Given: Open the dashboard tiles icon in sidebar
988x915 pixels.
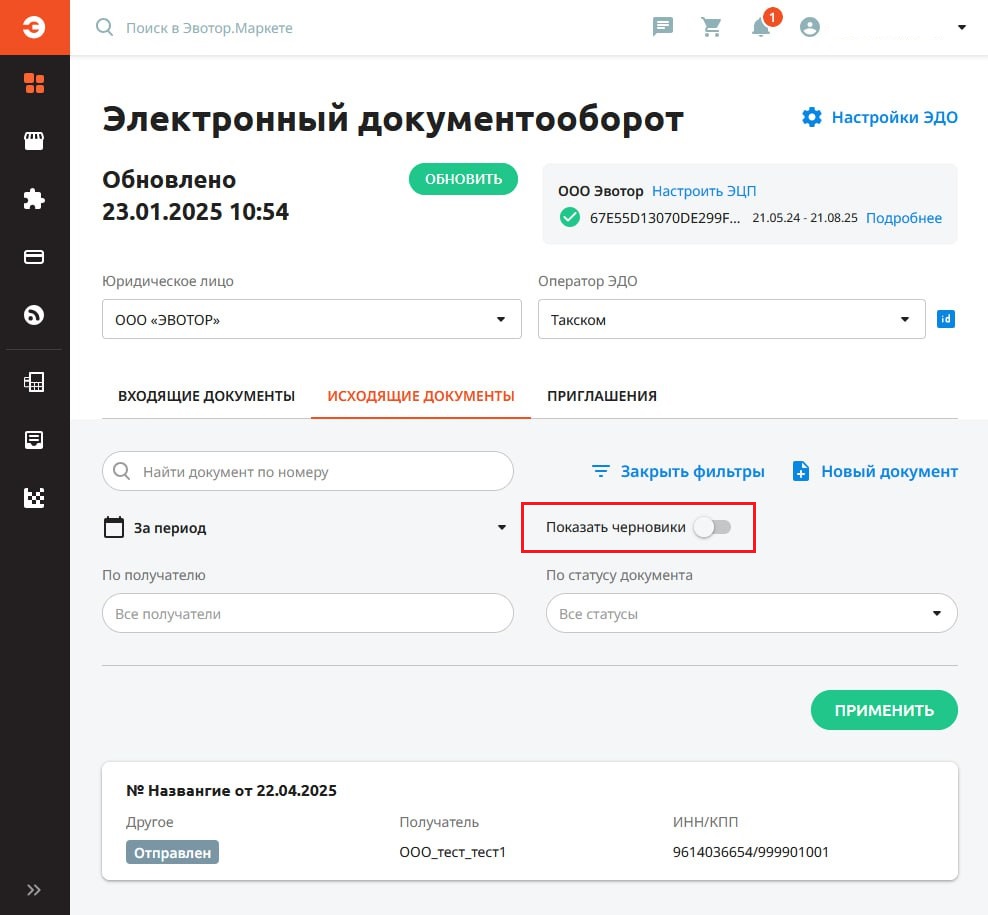Looking at the screenshot, I should [34, 83].
